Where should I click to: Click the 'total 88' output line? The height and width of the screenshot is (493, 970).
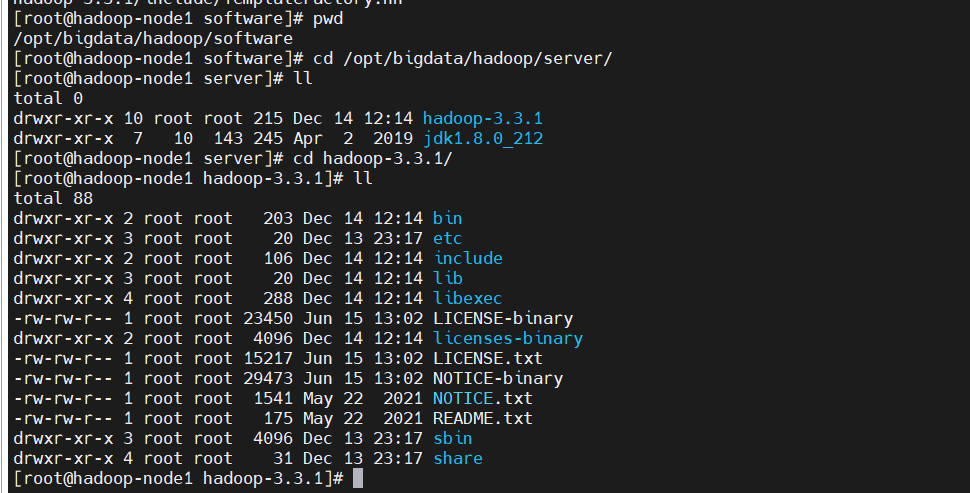tap(53, 199)
